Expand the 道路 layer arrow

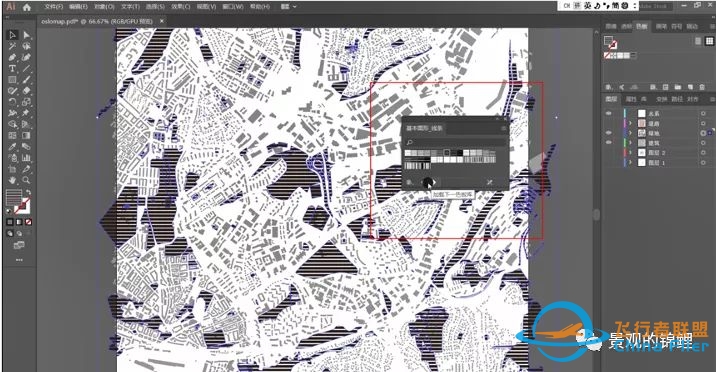(631, 123)
